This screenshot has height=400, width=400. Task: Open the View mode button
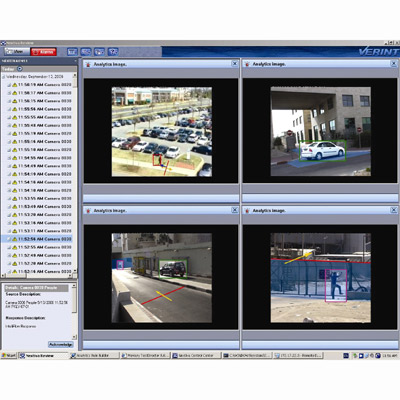17,52
